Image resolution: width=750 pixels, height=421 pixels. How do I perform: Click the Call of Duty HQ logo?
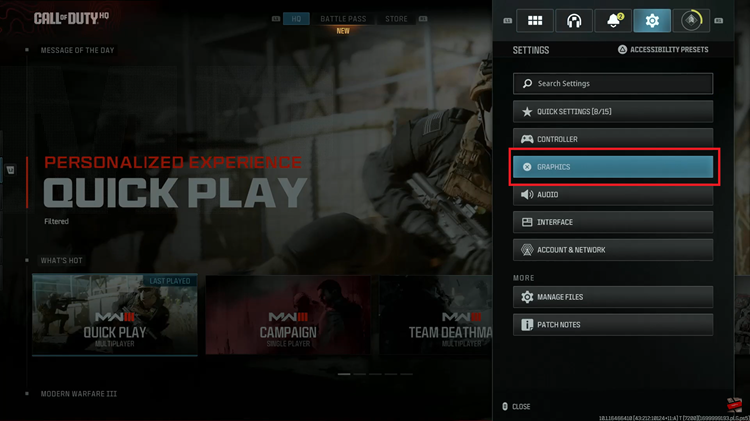point(71,18)
